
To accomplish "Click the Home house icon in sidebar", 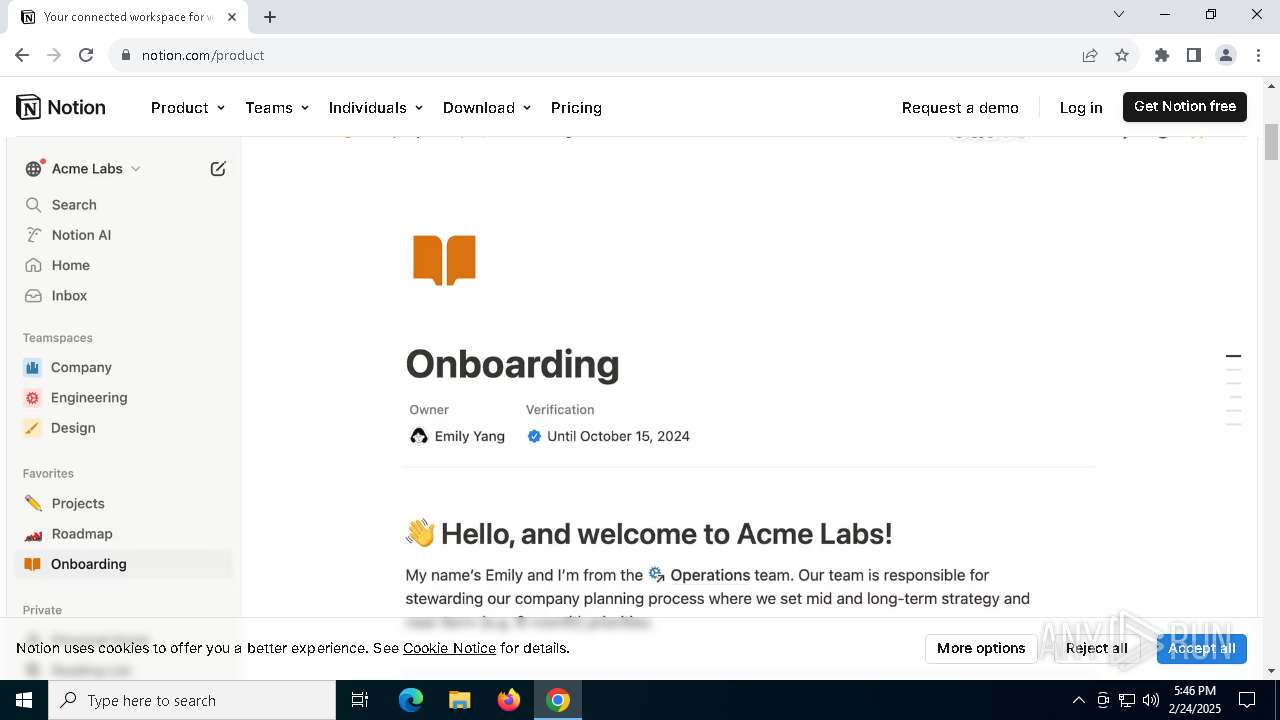I will coord(34,265).
